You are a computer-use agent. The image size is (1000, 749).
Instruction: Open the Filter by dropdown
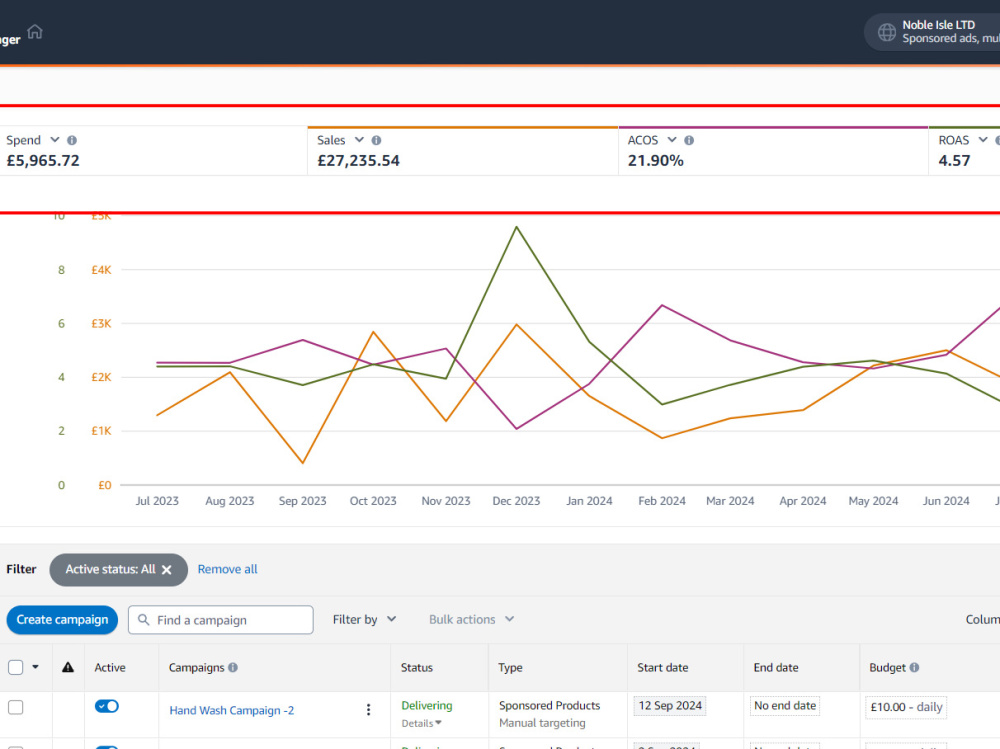click(364, 619)
